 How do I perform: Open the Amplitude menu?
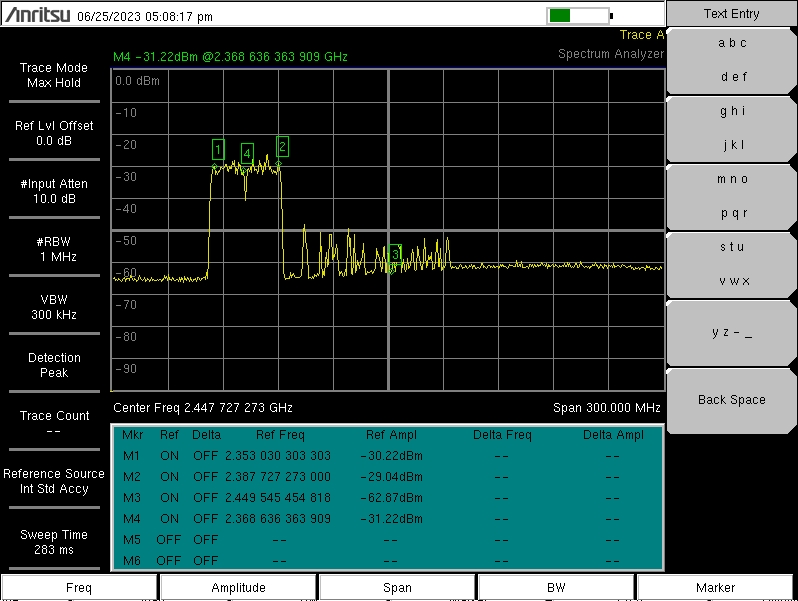coord(238,588)
